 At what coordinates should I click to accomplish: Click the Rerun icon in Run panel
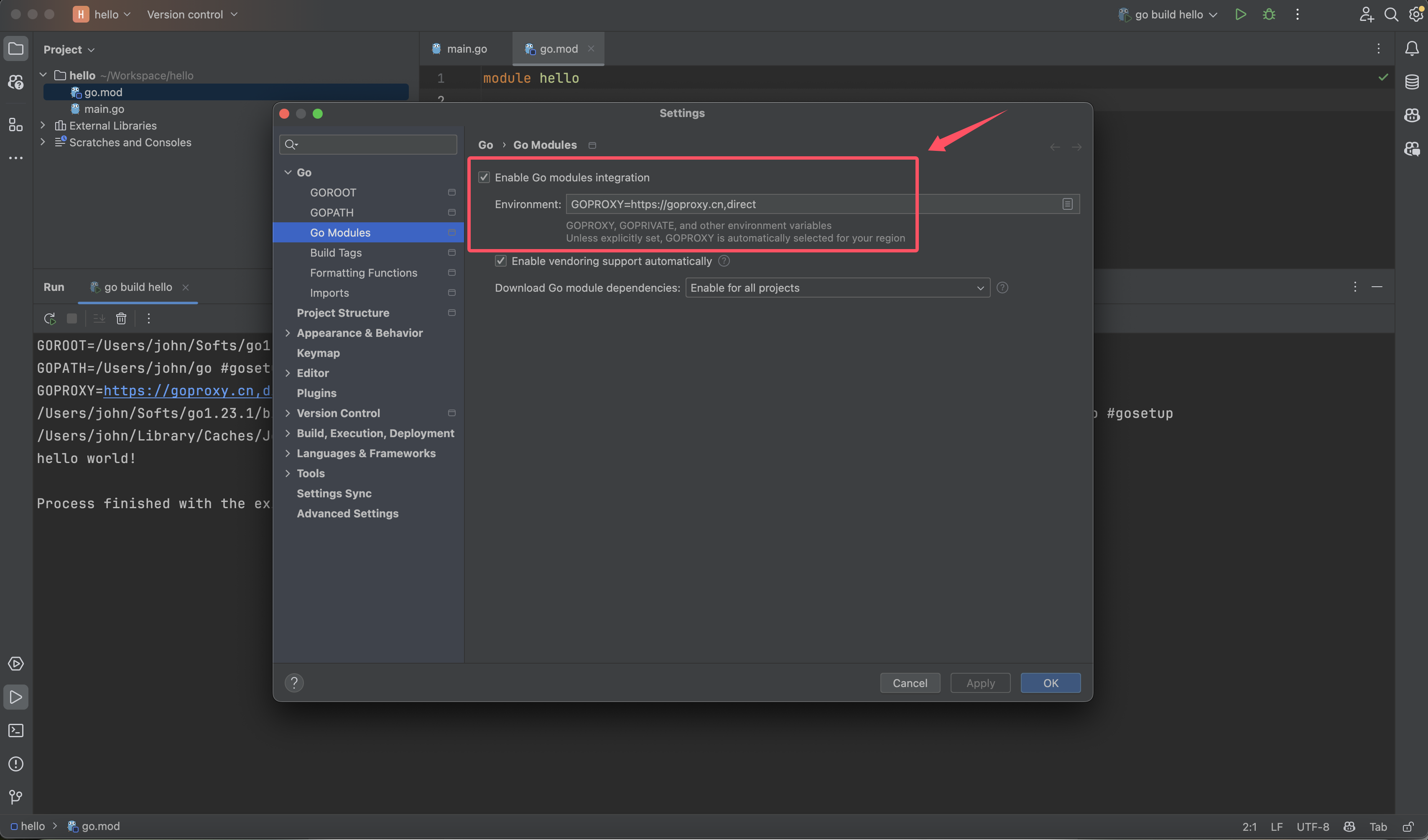(50, 318)
